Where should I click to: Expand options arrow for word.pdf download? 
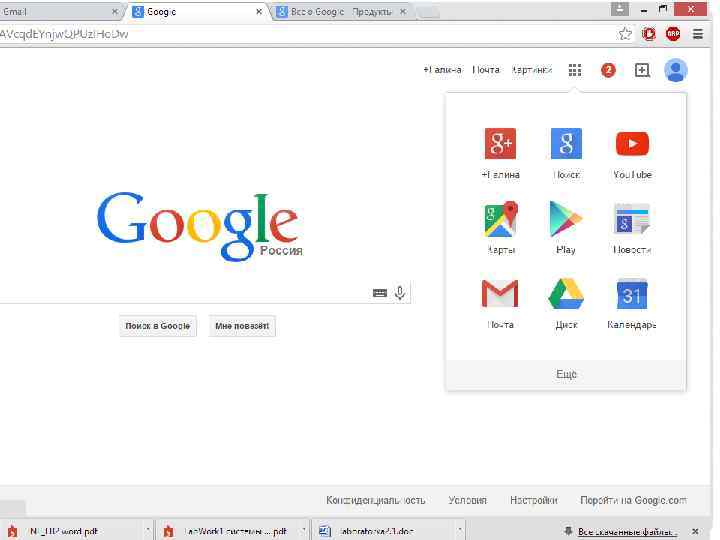pos(148,531)
